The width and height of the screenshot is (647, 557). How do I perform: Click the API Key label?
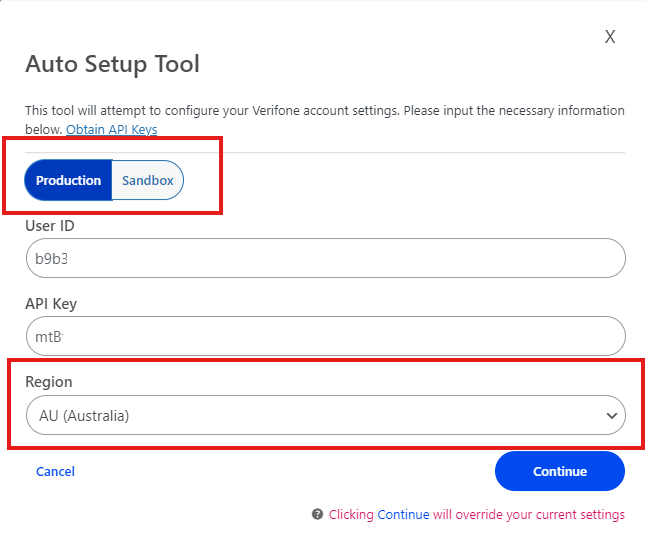[x=51, y=304]
